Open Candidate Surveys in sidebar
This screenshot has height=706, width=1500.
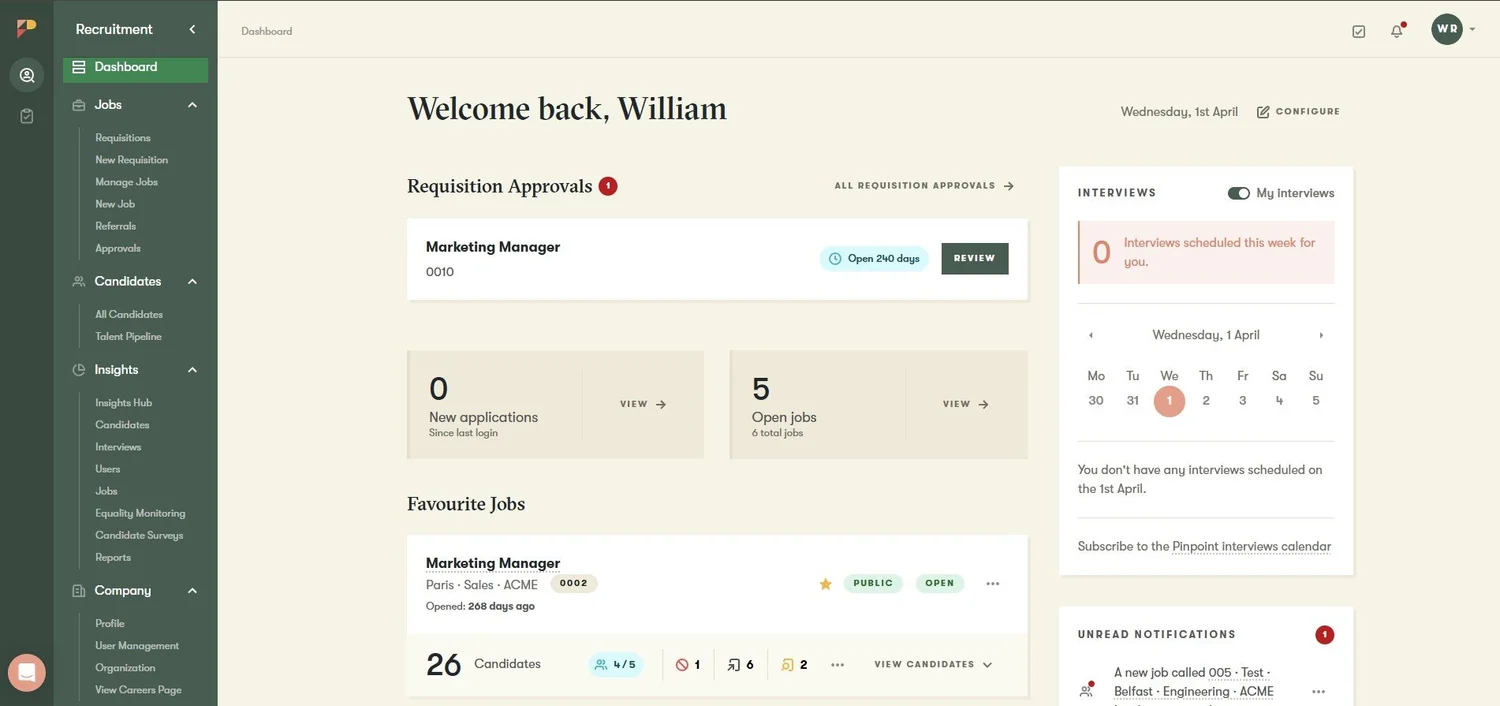tap(139, 535)
